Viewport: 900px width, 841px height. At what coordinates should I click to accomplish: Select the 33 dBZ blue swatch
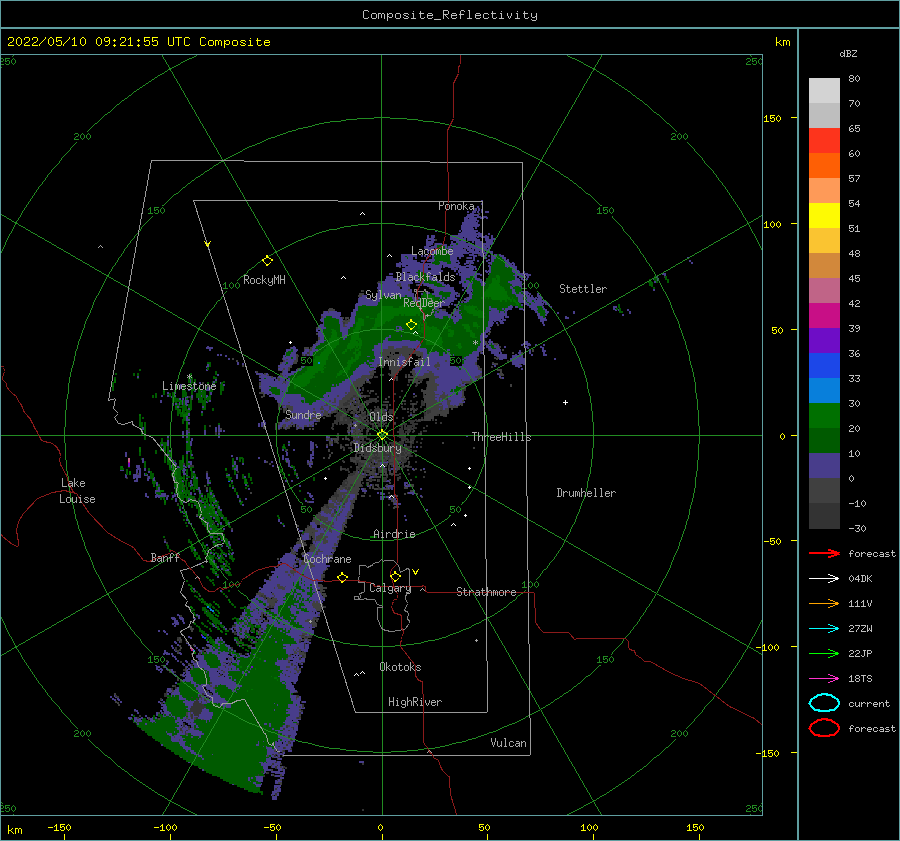tap(824, 391)
